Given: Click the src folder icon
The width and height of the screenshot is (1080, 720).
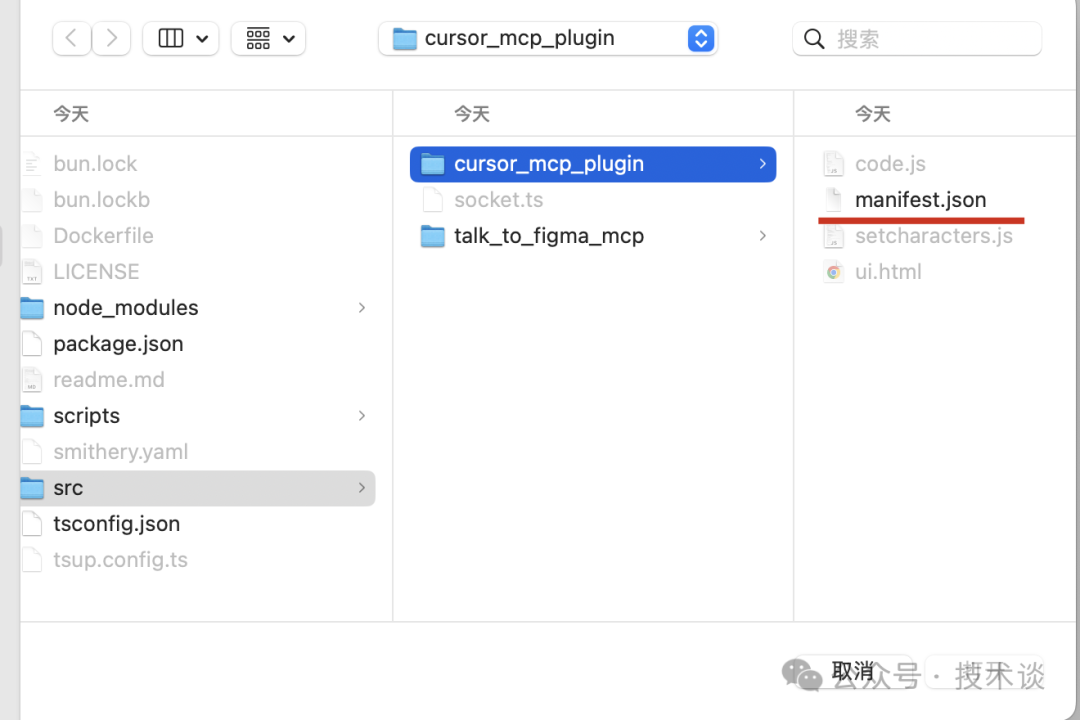Looking at the screenshot, I should coord(32,488).
